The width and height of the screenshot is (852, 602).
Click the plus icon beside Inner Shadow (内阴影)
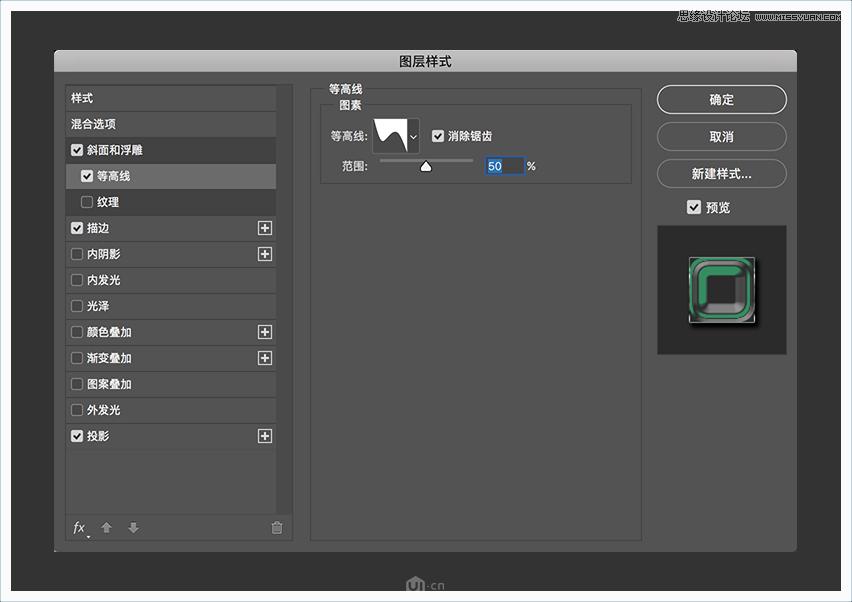click(265, 254)
